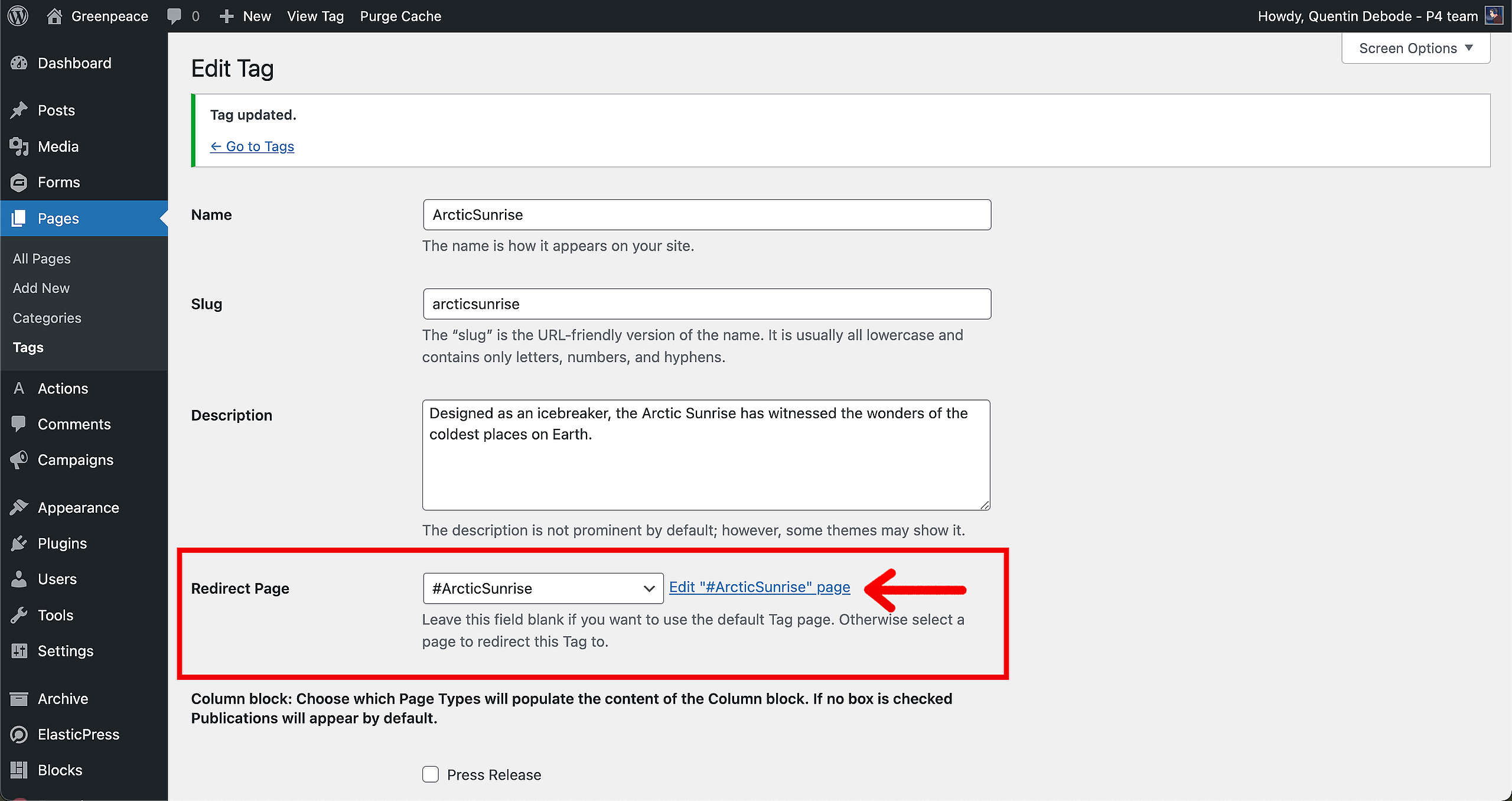Open the Forms menu
1512x801 pixels.
58,183
